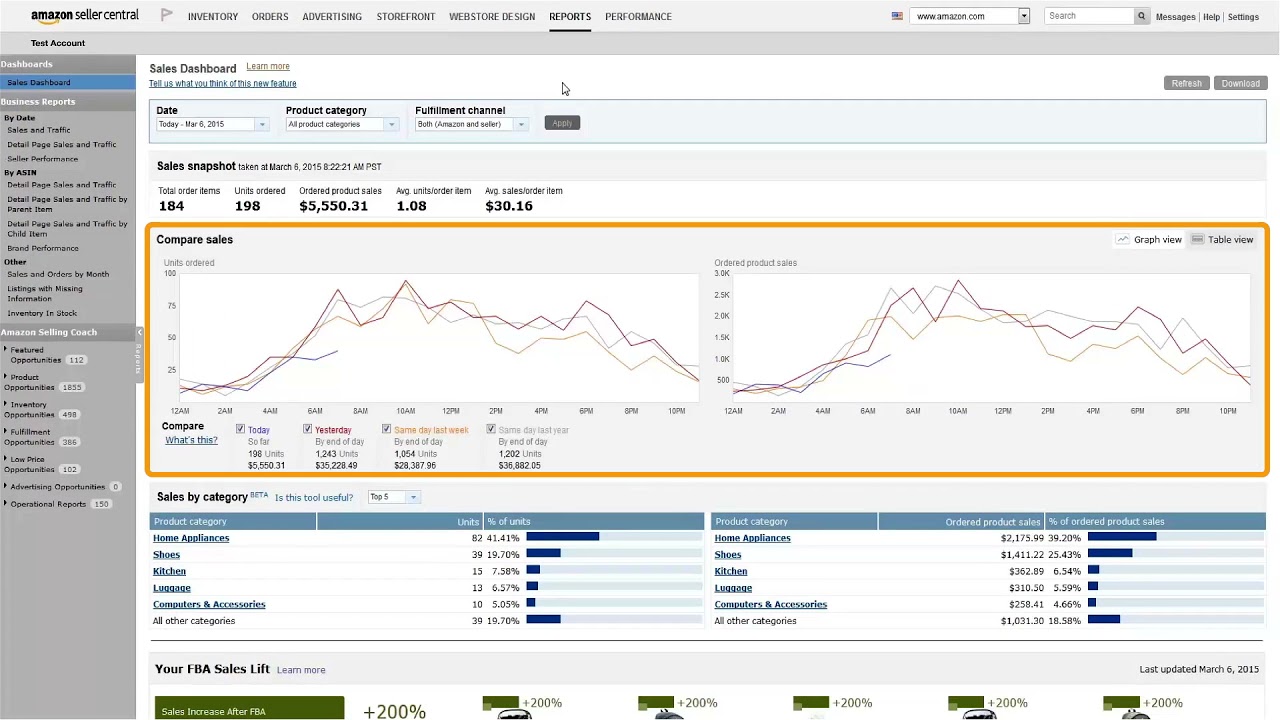Click the Shoes ordered product sales bar
The image size is (1280, 720).
point(1110,554)
